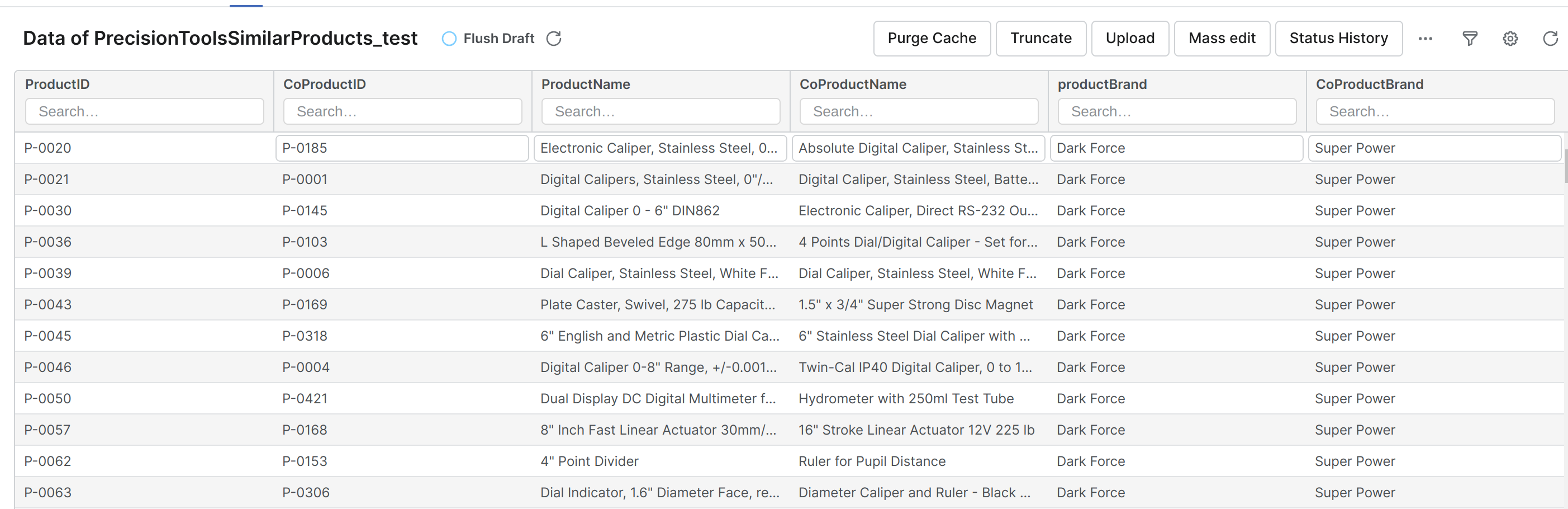Click the Truncate button
Image resolution: width=1568 pixels, height=509 pixels.
(x=1040, y=39)
